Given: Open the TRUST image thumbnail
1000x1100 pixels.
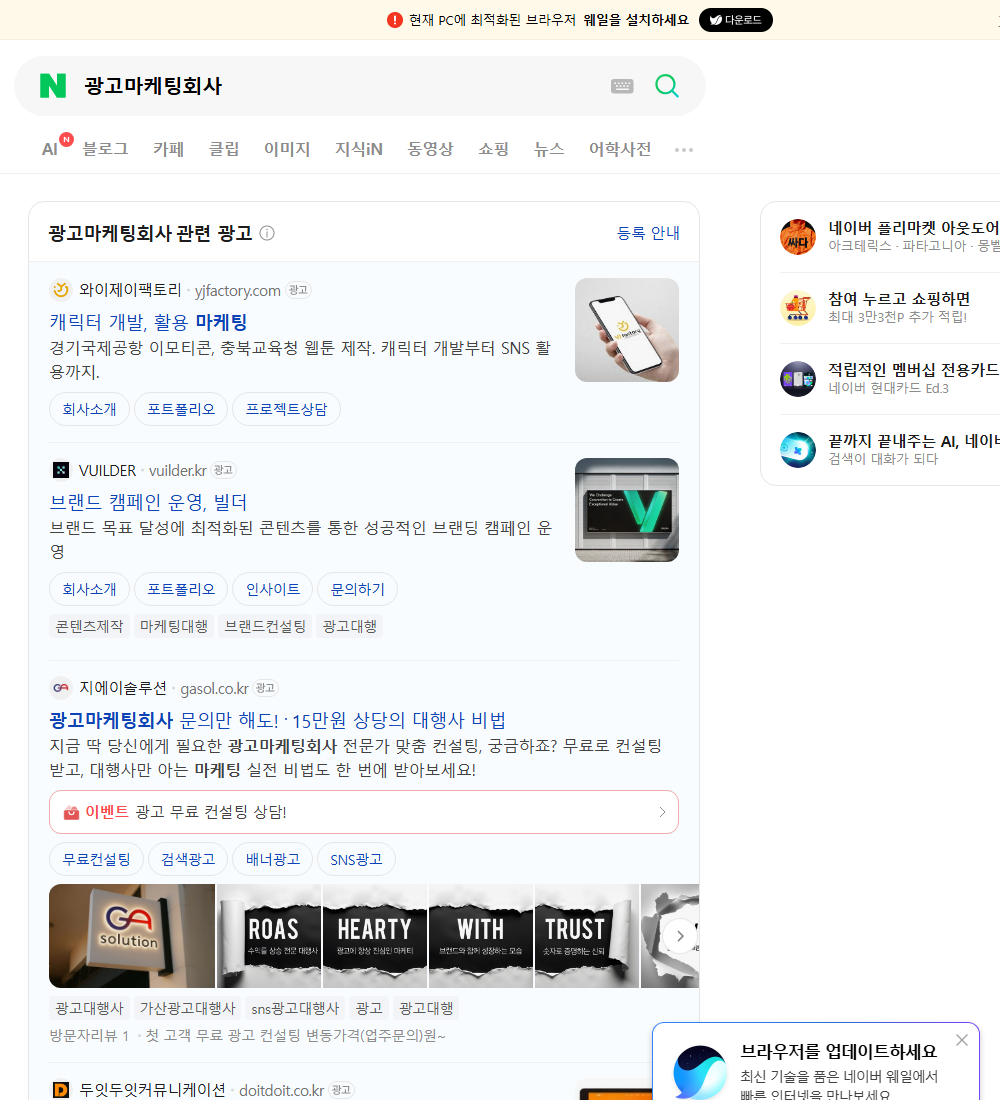Looking at the screenshot, I should pos(587,936).
